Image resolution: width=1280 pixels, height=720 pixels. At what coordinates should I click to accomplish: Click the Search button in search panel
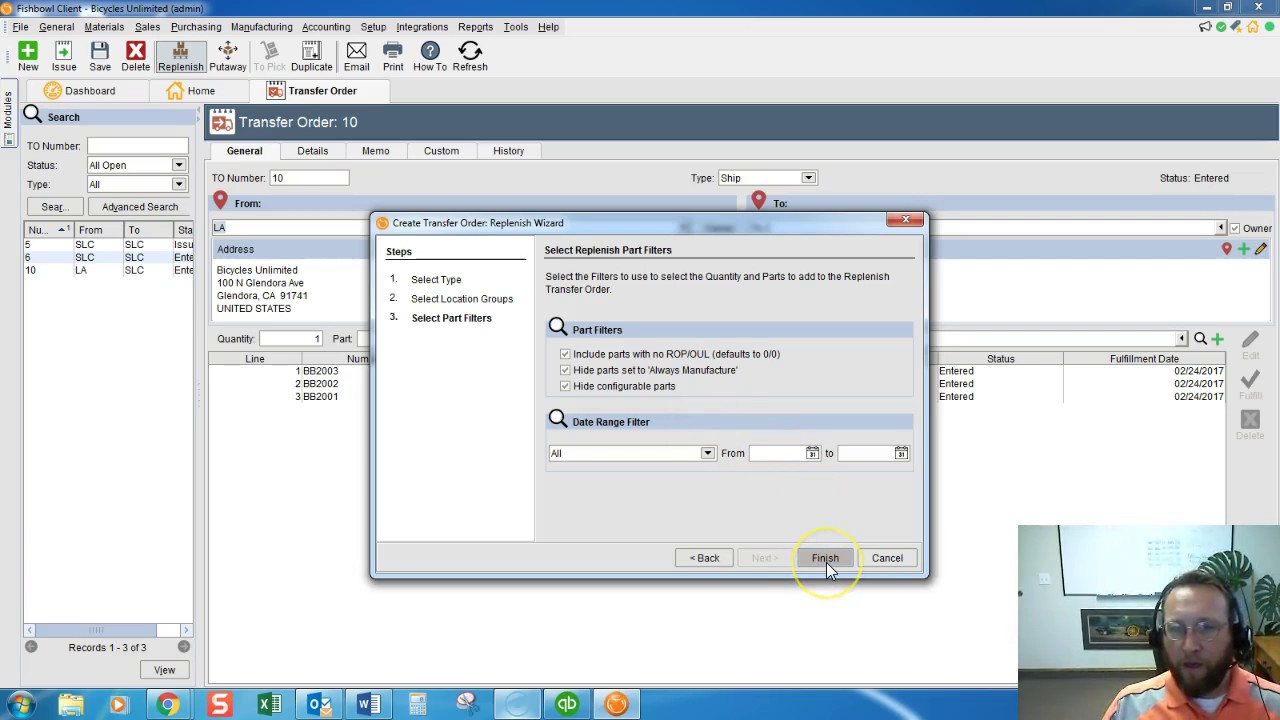click(54, 207)
